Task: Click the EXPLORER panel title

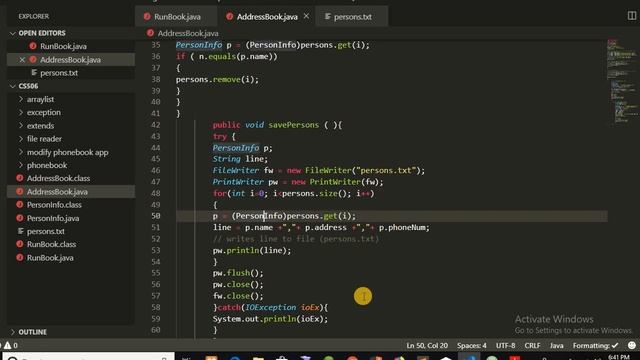Action: (x=33, y=16)
